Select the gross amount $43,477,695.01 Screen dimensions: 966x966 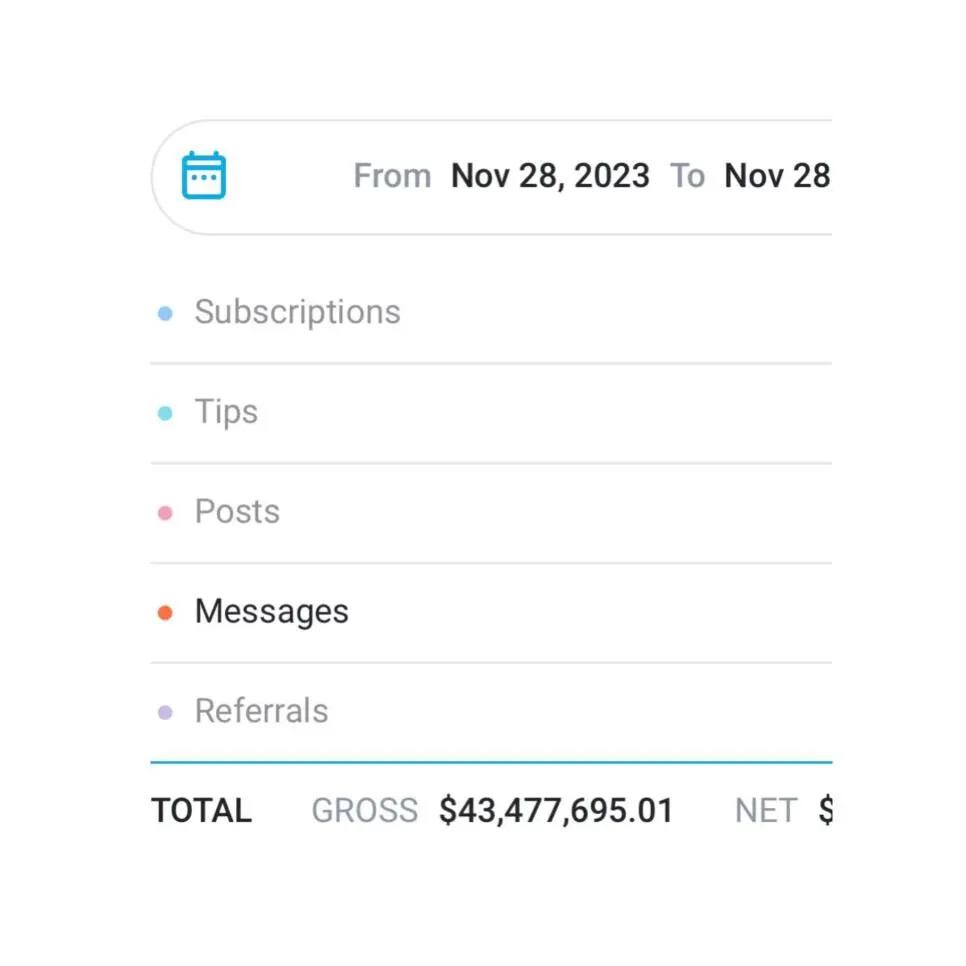(556, 811)
